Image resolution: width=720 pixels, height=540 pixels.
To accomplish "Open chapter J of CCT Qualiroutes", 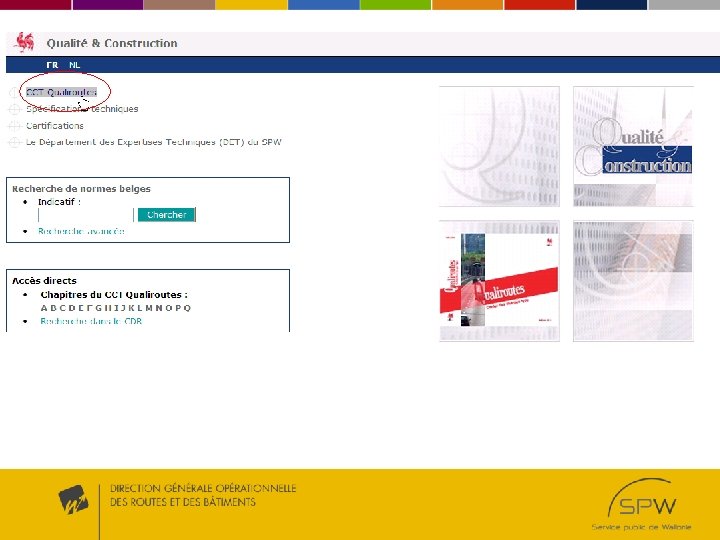I will click(123, 308).
